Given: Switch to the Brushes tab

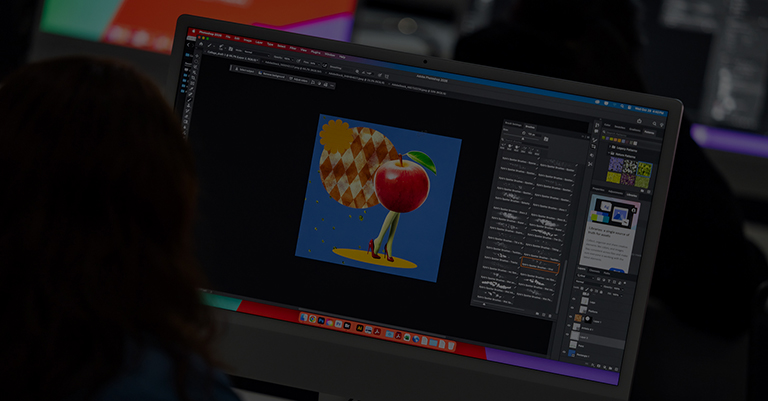Looking at the screenshot, I should coord(530,126).
